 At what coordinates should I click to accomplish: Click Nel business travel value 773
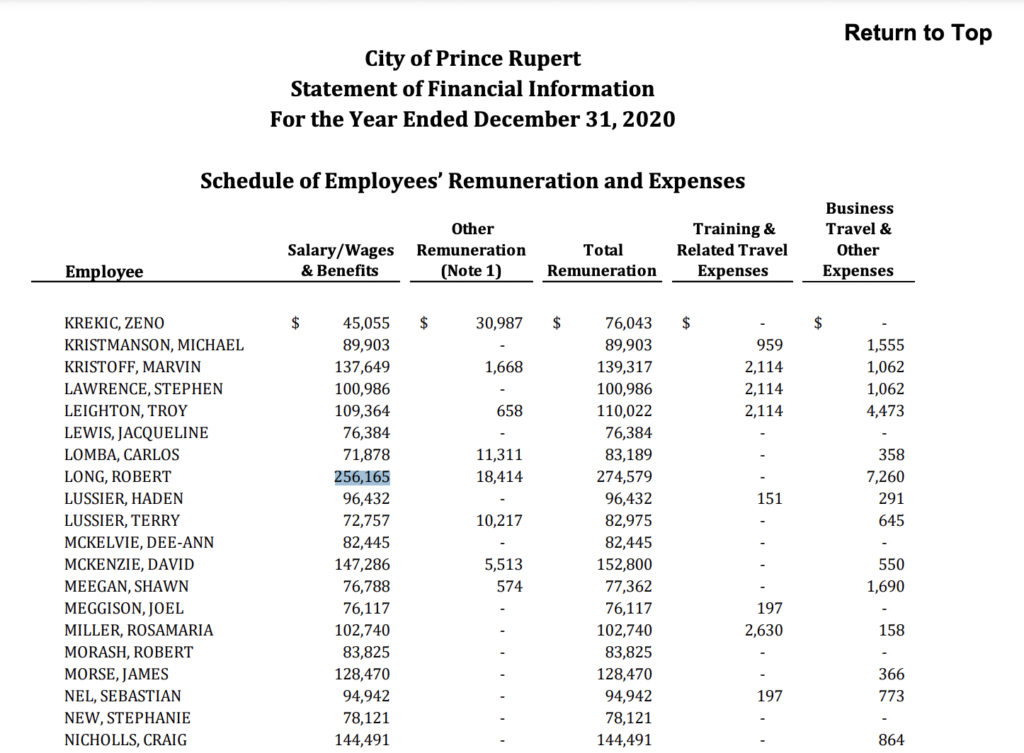(892, 696)
